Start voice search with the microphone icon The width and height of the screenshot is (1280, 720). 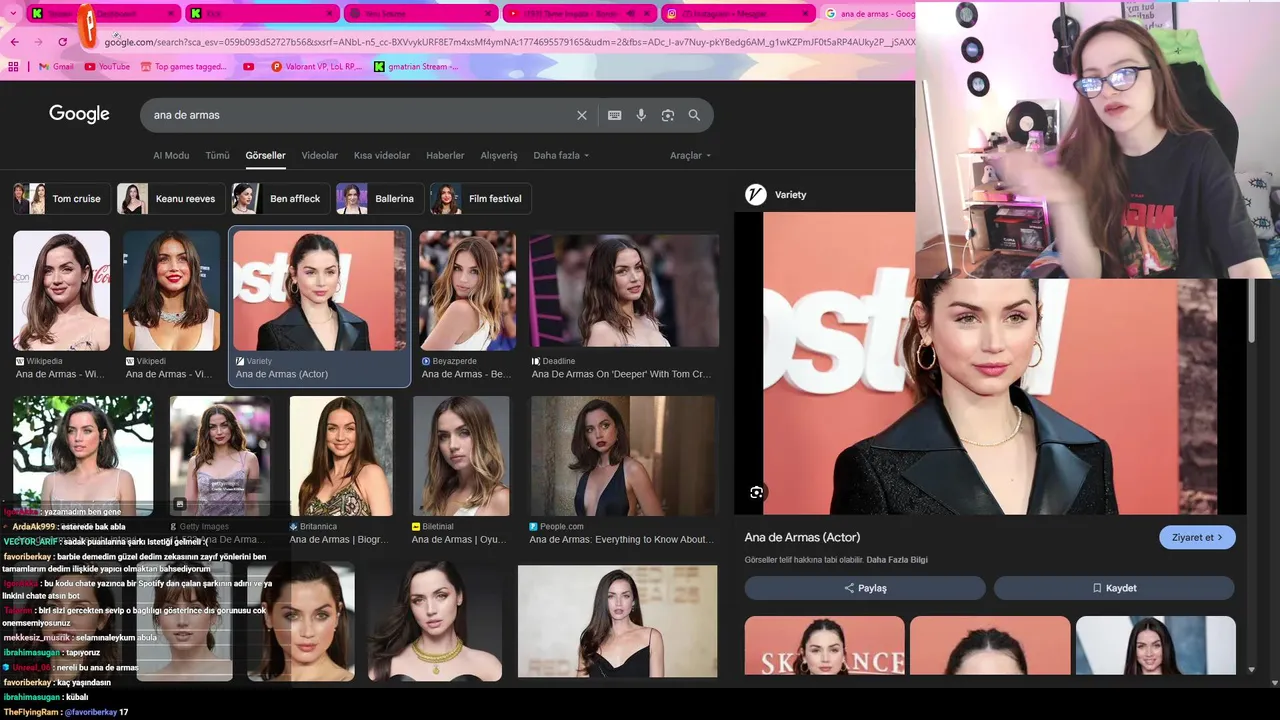click(641, 115)
